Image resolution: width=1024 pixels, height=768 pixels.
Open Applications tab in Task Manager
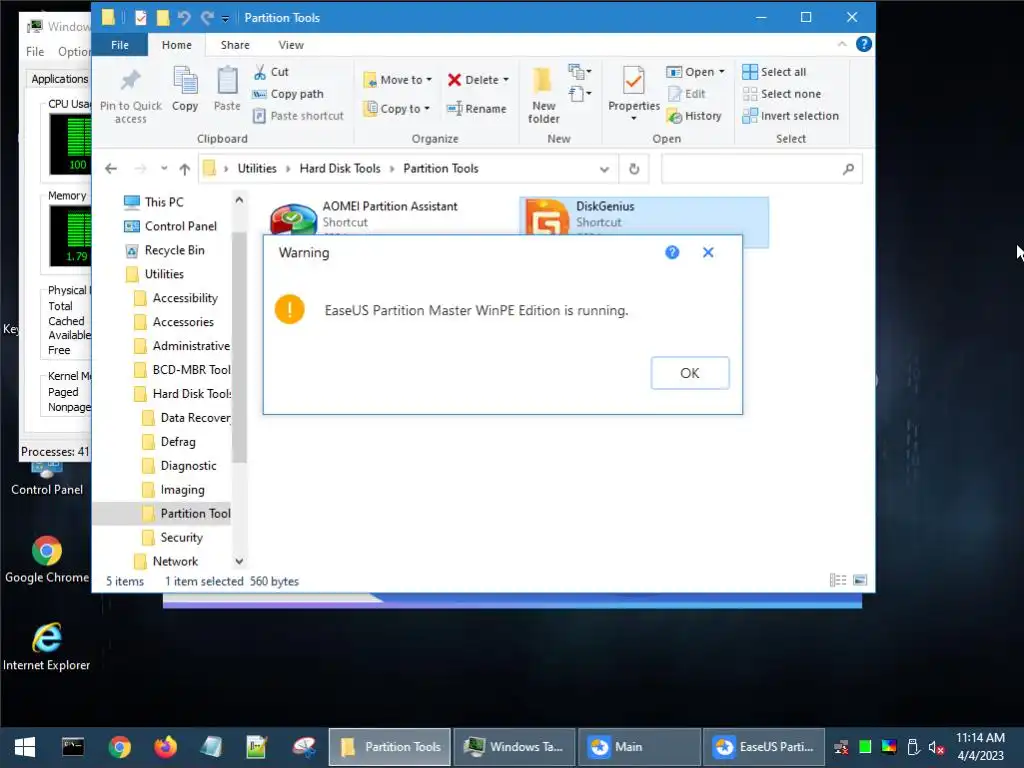[x=59, y=79]
